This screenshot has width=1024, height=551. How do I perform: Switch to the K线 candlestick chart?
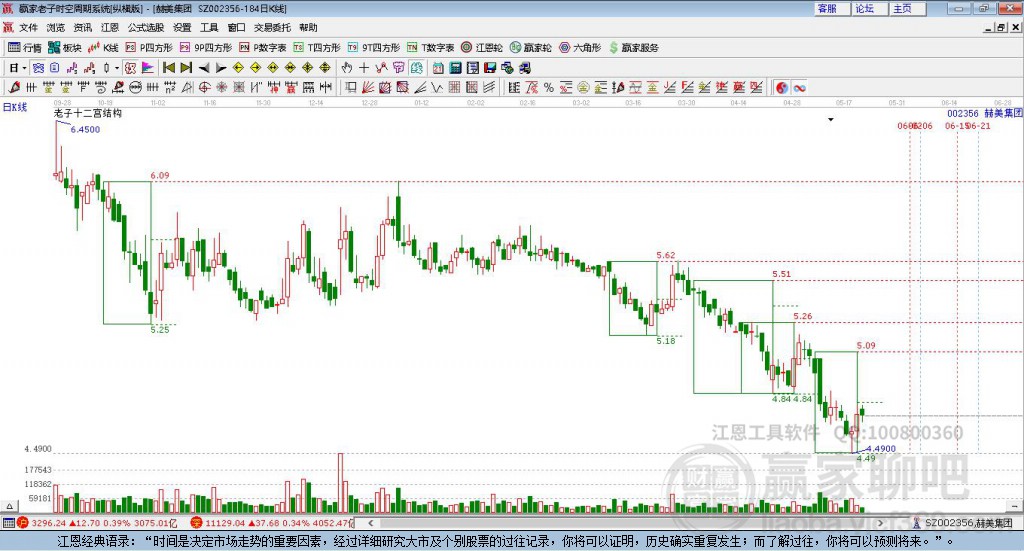[103, 48]
